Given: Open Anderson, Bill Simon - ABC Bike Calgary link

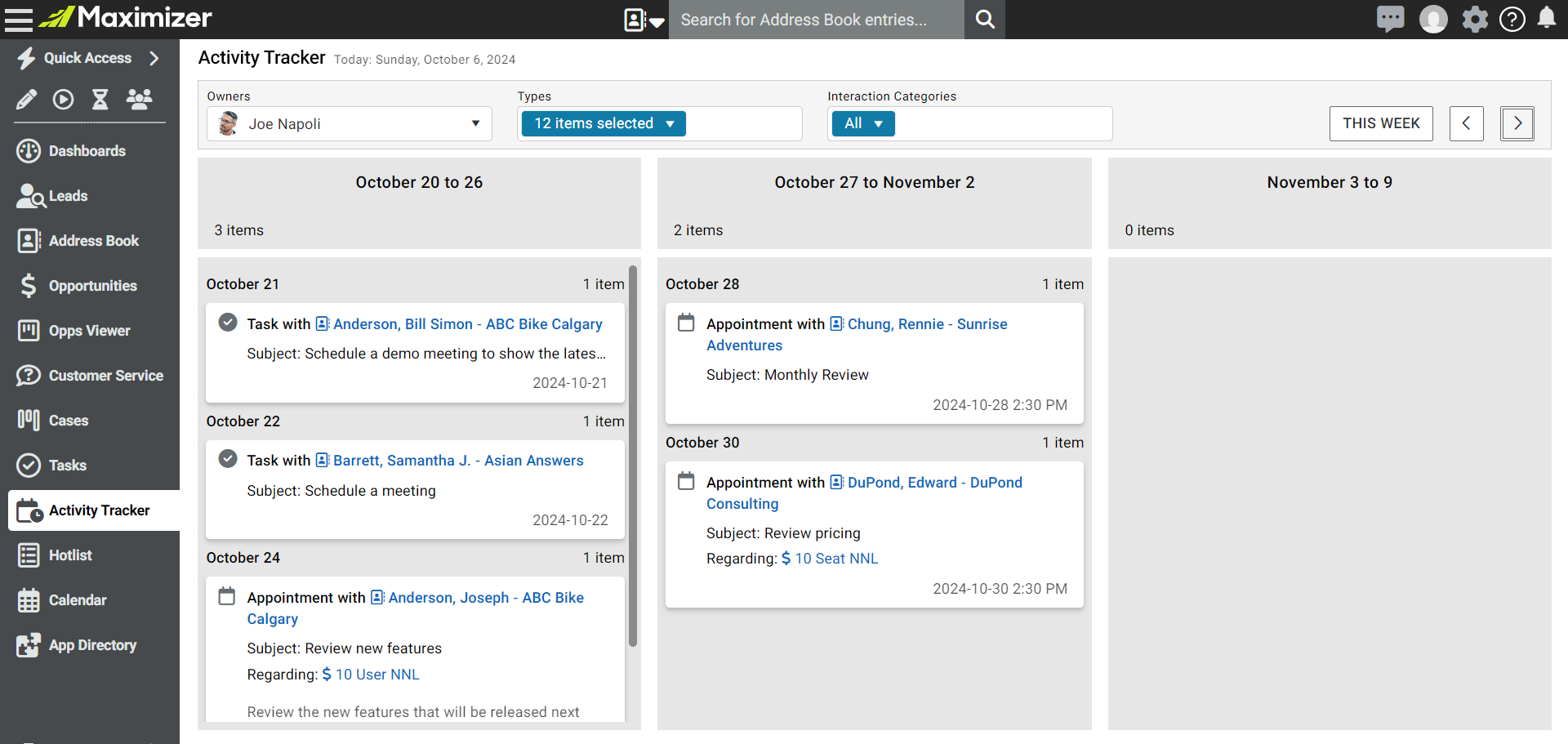Looking at the screenshot, I should (467, 324).
